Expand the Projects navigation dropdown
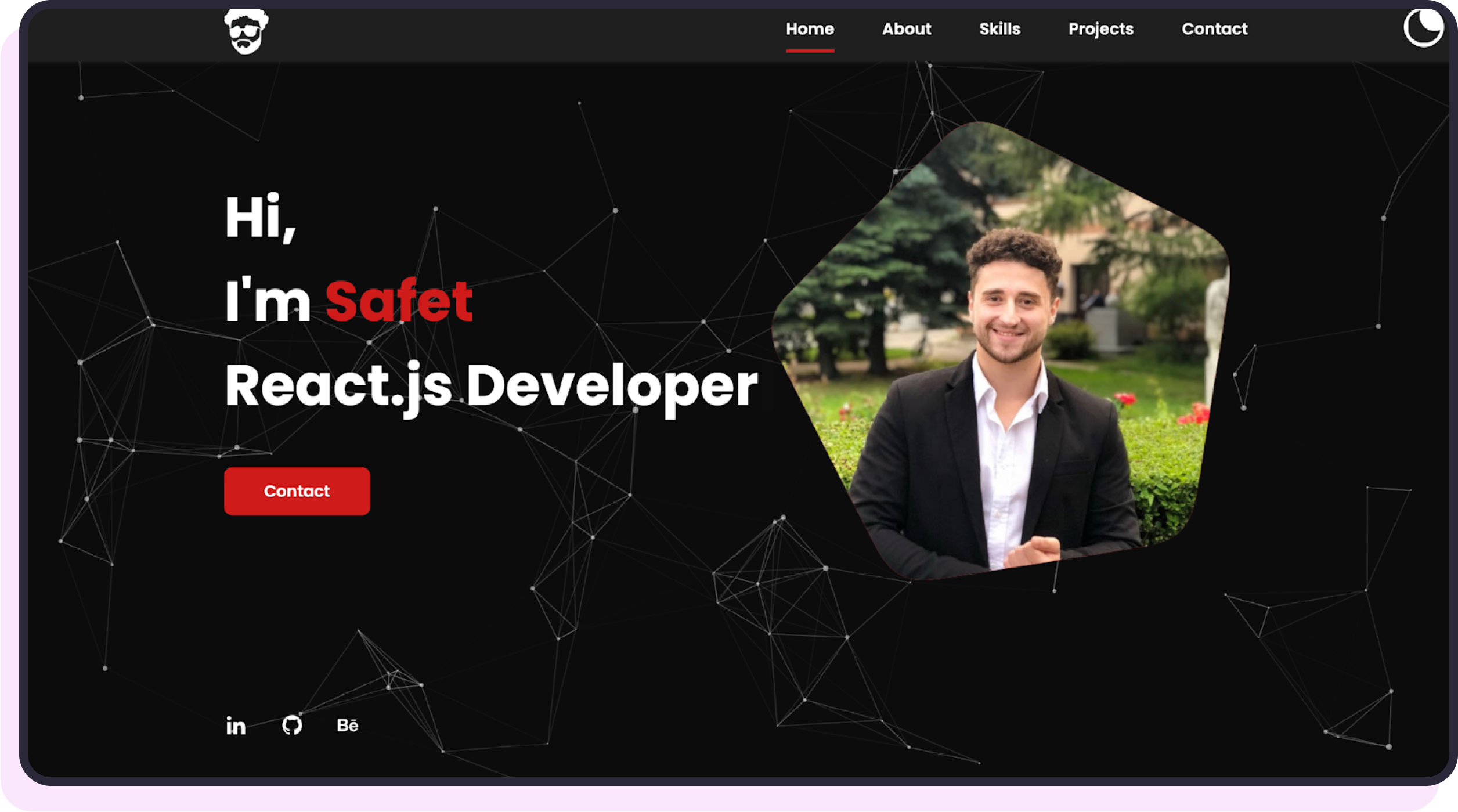The height and width of the screenshot is (812, 1458). 1100,28
